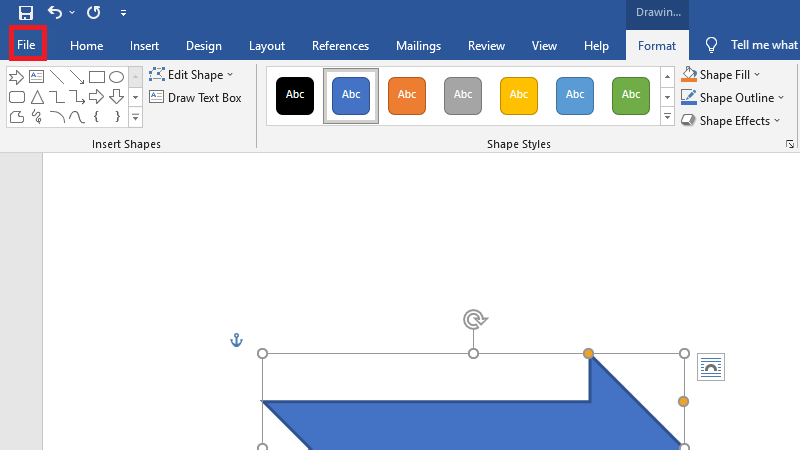The width and height of the screenshot is (800, 450).
Task: Click the Save icon in quick access toolbar
Action: (26, 13)
